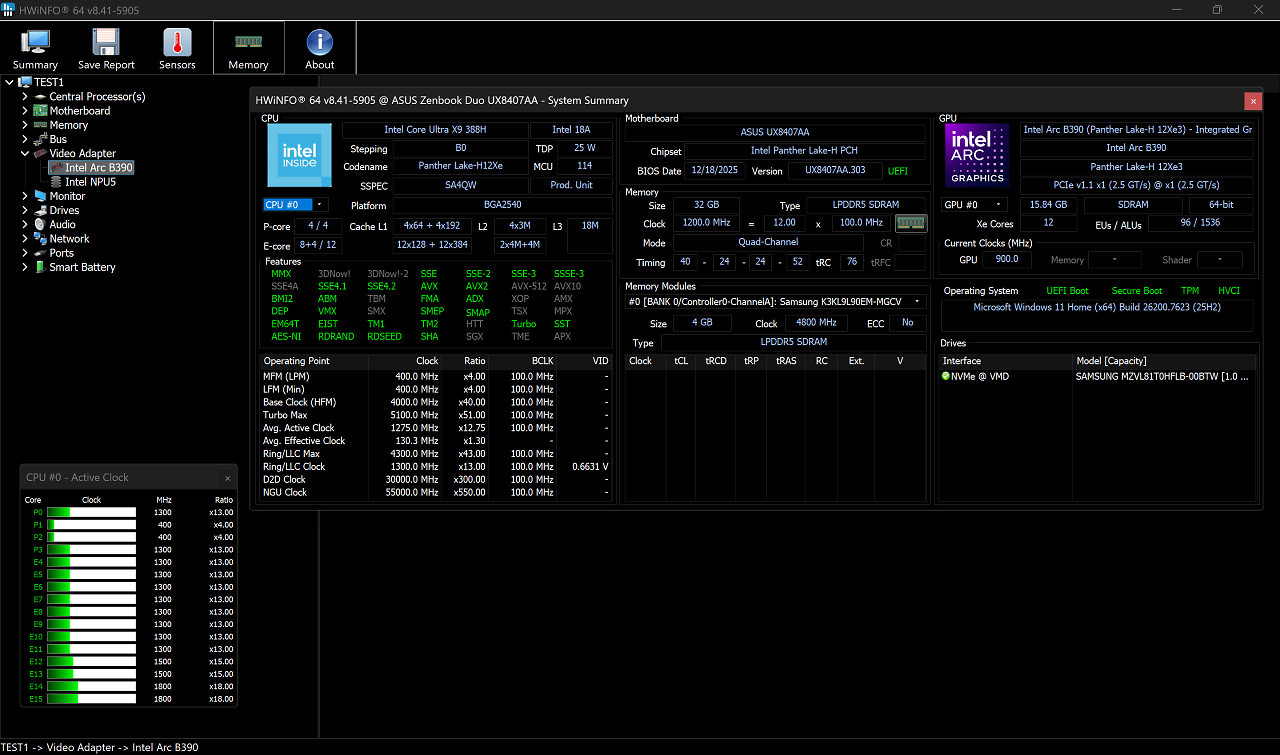Collapse the Video Adapter tree node

(25, 154)
